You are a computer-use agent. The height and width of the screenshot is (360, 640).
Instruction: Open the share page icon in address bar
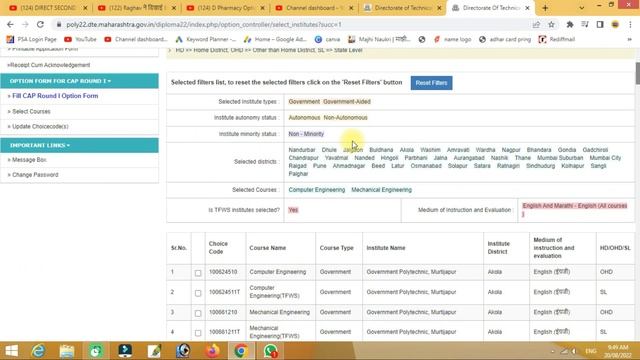(x=536, y=24)
